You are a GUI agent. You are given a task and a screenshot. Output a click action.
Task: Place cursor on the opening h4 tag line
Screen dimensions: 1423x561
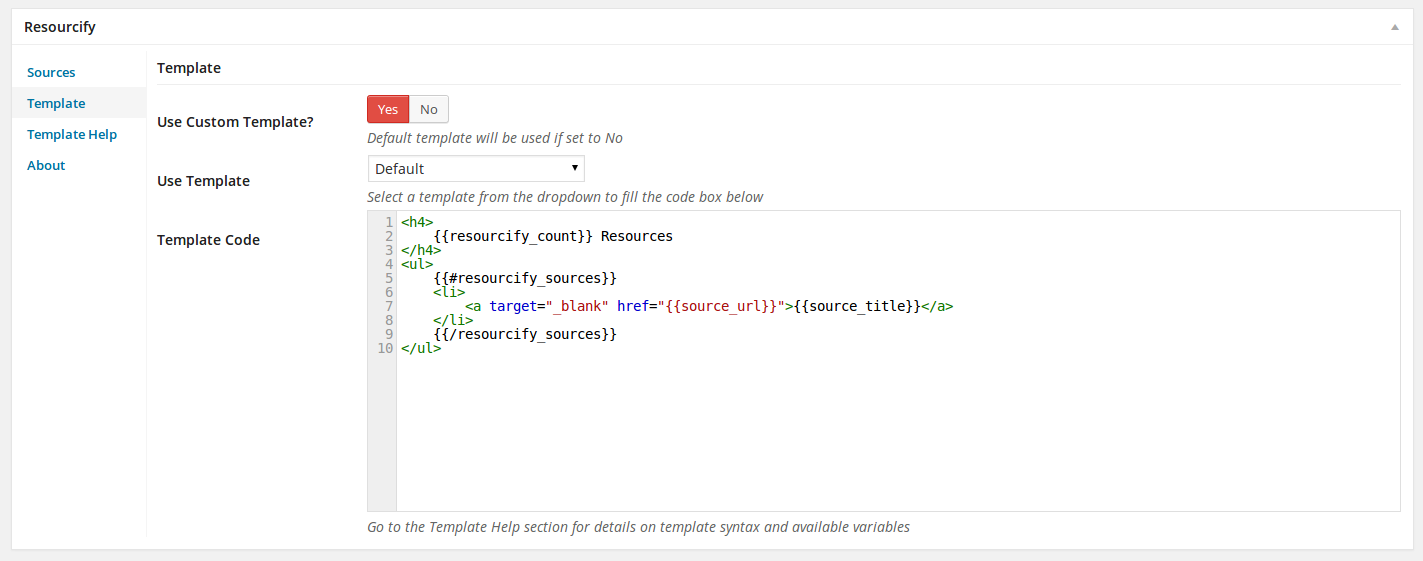[417, 222]
